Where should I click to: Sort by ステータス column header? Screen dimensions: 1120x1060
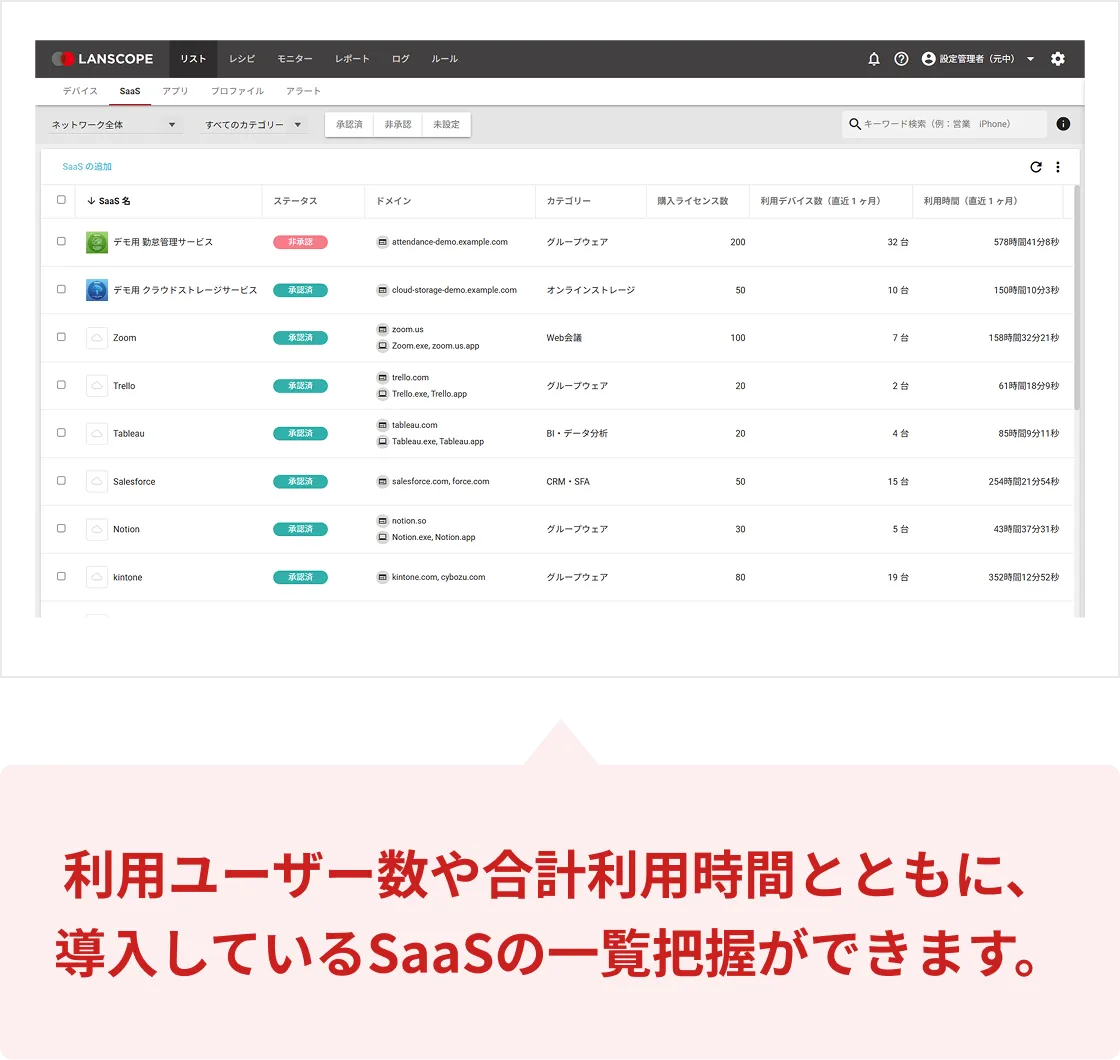point(295,201)
